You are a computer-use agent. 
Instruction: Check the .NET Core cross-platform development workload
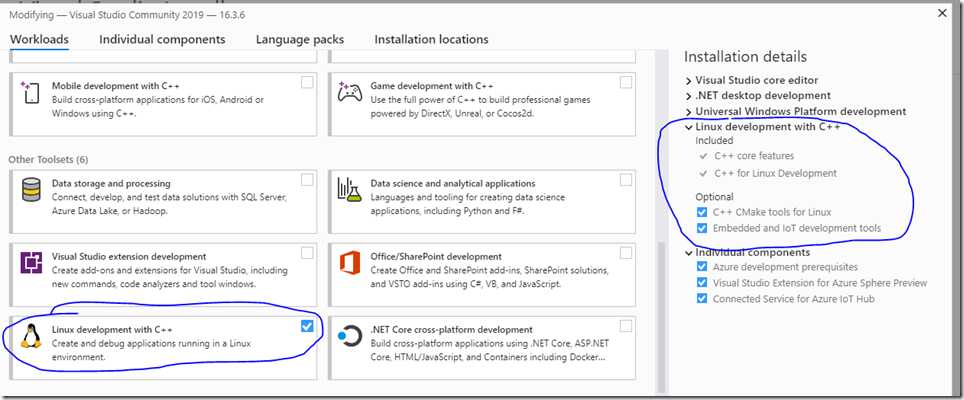[626, 326]
